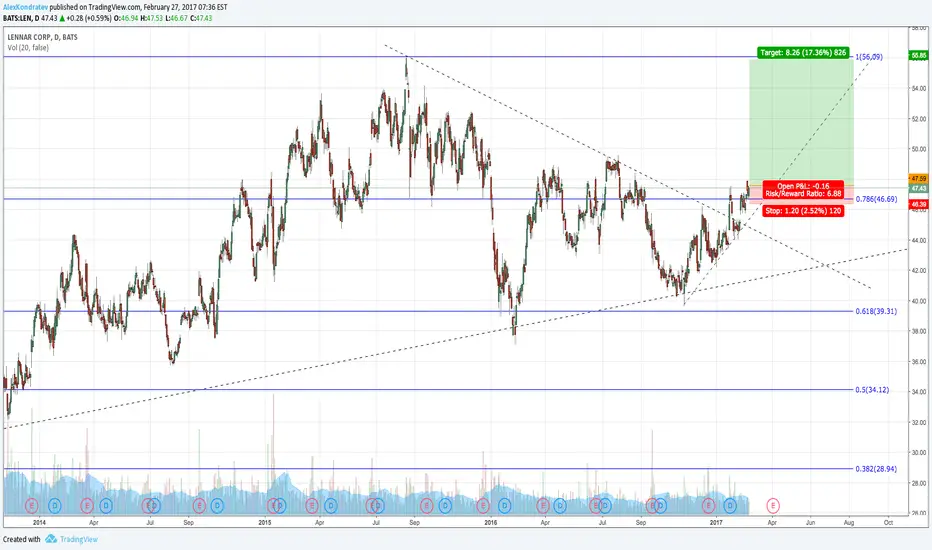Click the dividend D marker just after Apr 2015
The height and width of the screenshot is (550, 932).
click(x=330, y=506)
